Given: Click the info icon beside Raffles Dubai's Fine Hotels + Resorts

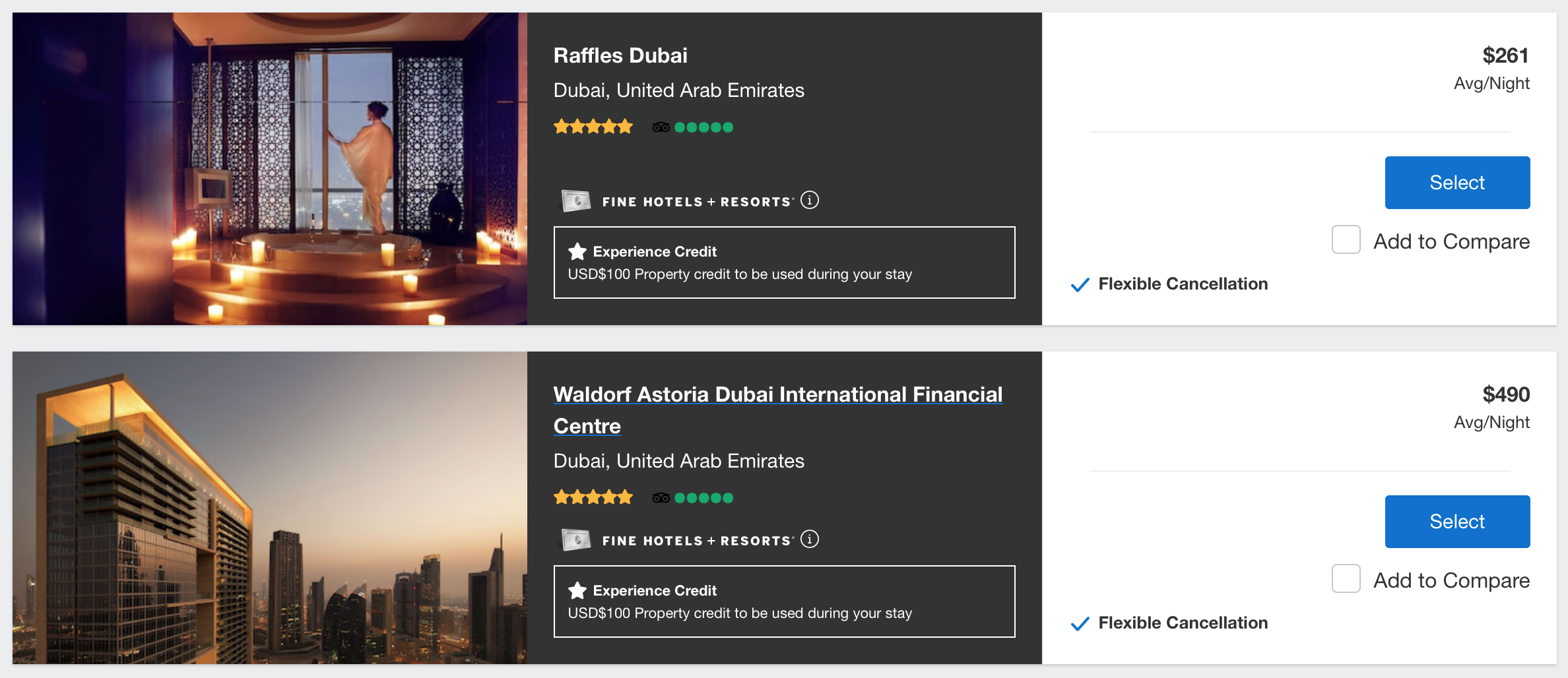Looking at the screenshot, I should click(809, 200).
